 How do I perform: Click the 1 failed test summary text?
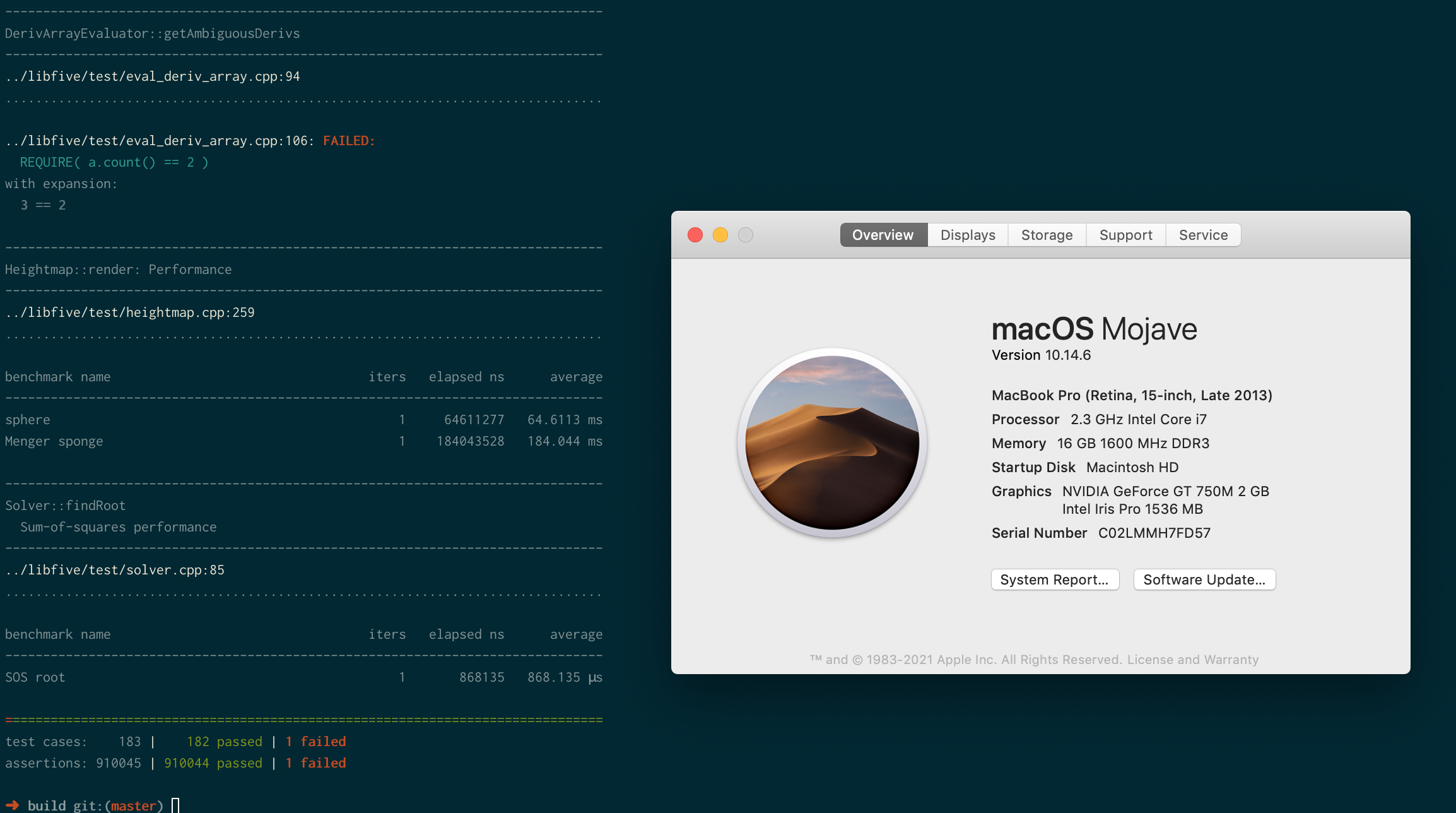(x=315, y=741)
